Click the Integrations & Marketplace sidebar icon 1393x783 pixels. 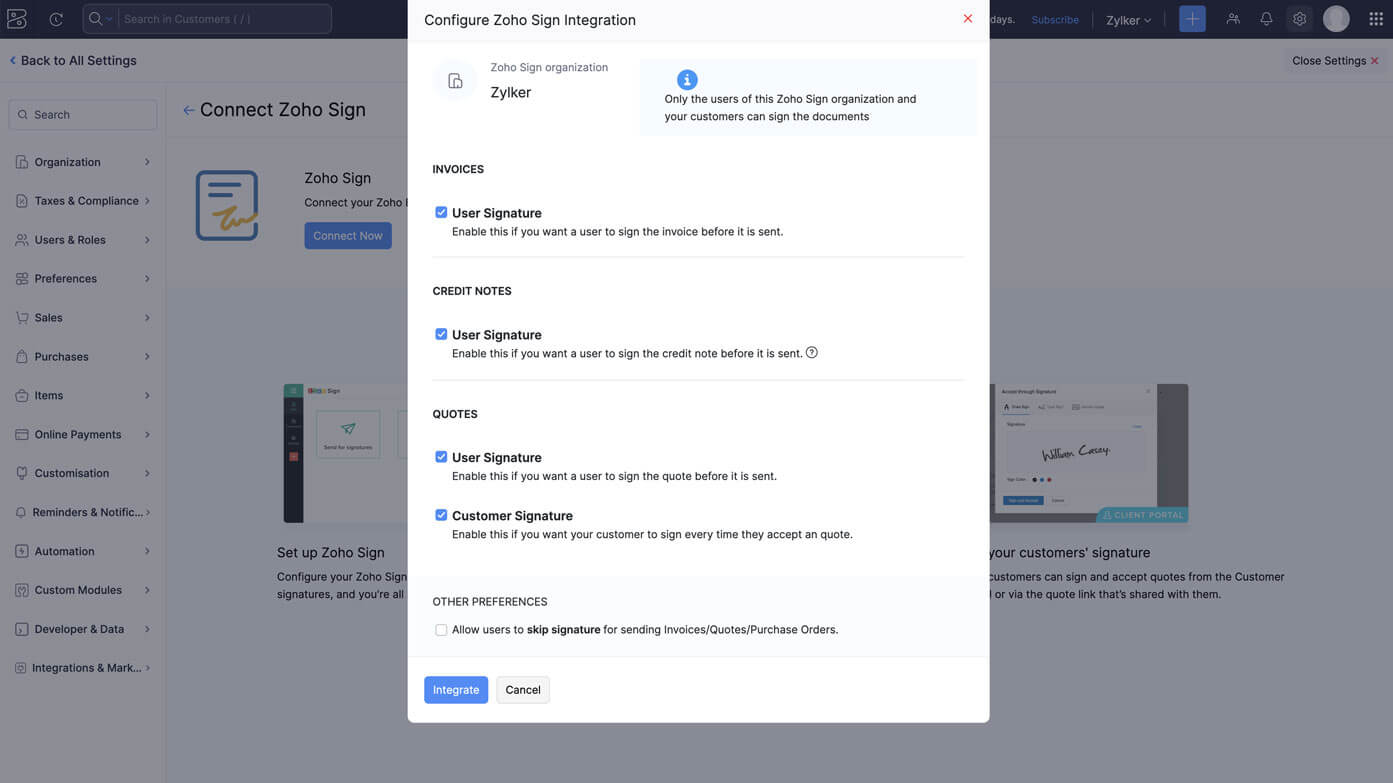[x=21, y=668]
